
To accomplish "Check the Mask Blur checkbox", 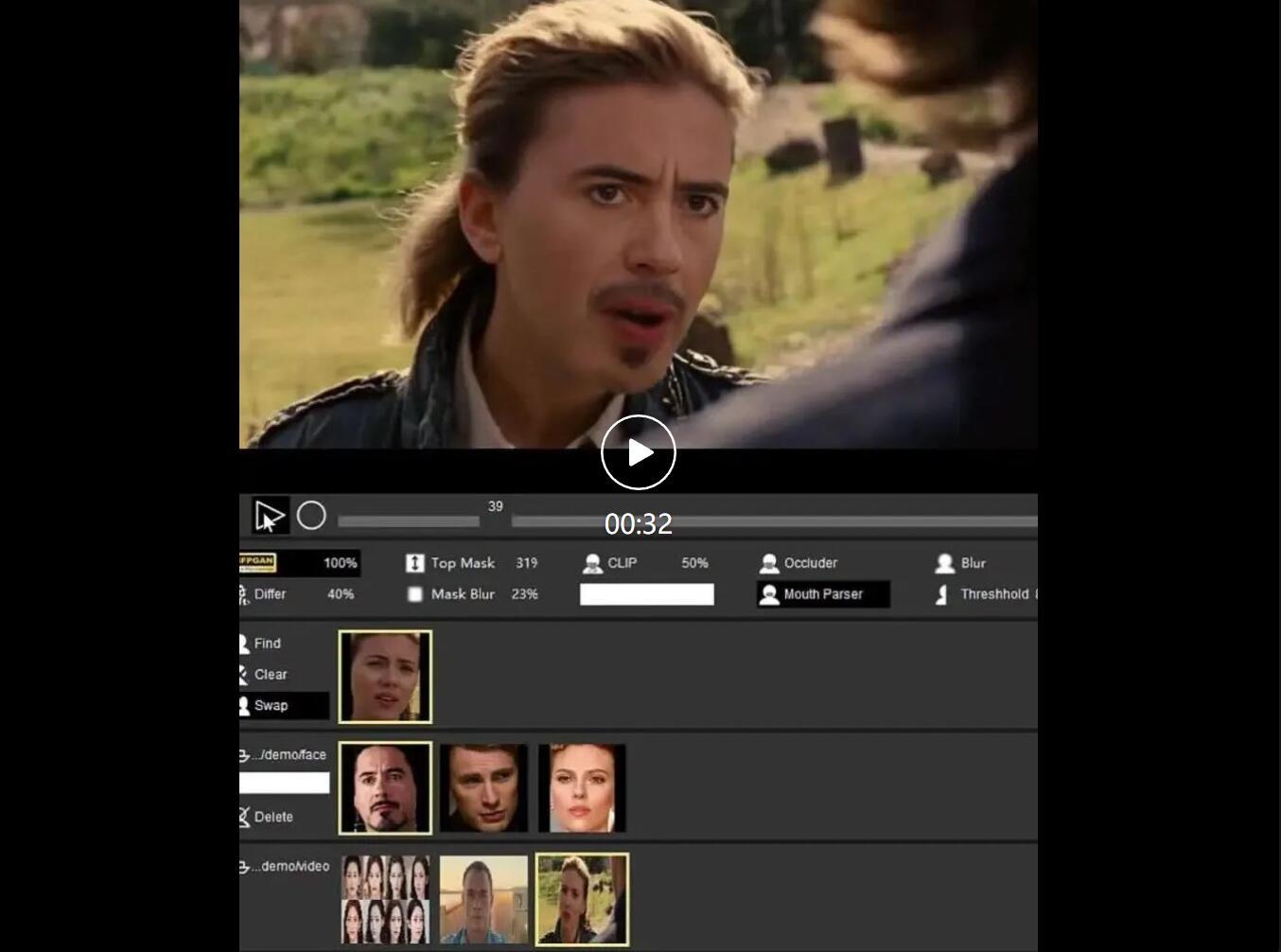I will 414,594.
